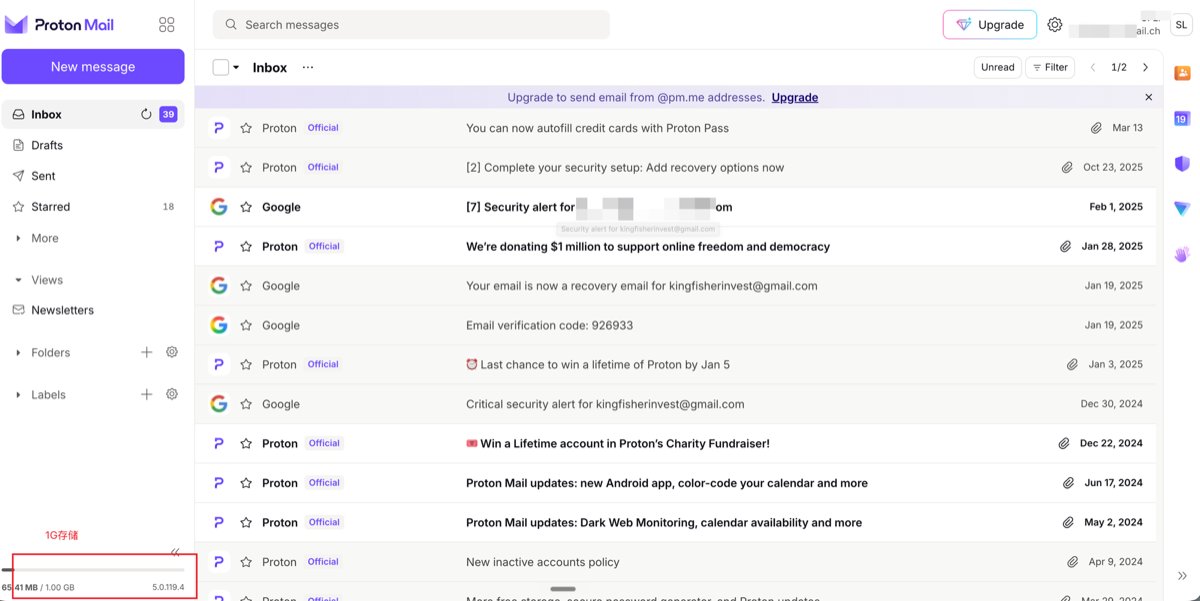The height and width of the screenshot is (601, 1200).
Task: Open the Calendar side panel
Action: (x=1182, y=118)
